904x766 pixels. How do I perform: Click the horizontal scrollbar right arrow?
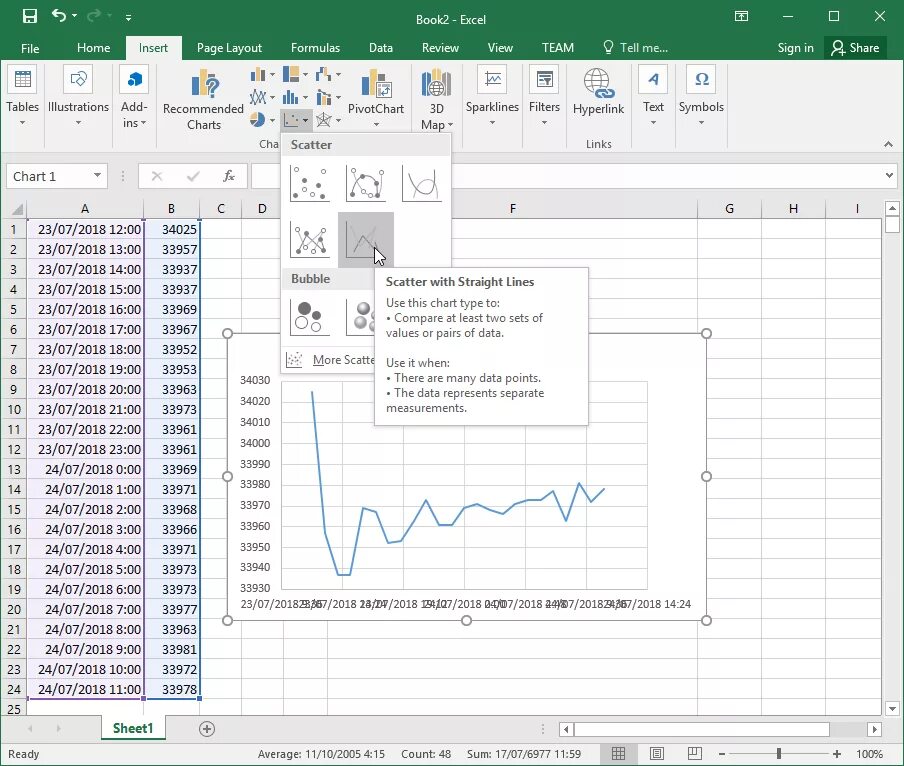pyautogui.click(x=875, y=730)
